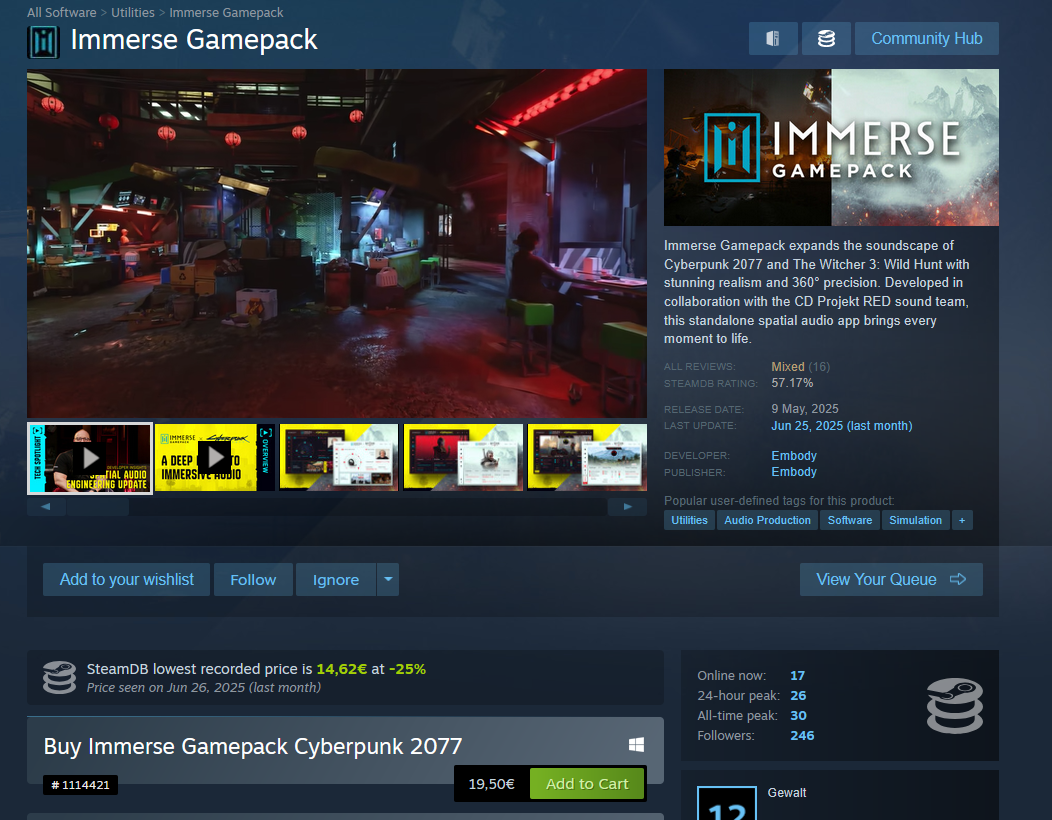
Task: Click the followers count 246
Action: (x=802, y=736)
